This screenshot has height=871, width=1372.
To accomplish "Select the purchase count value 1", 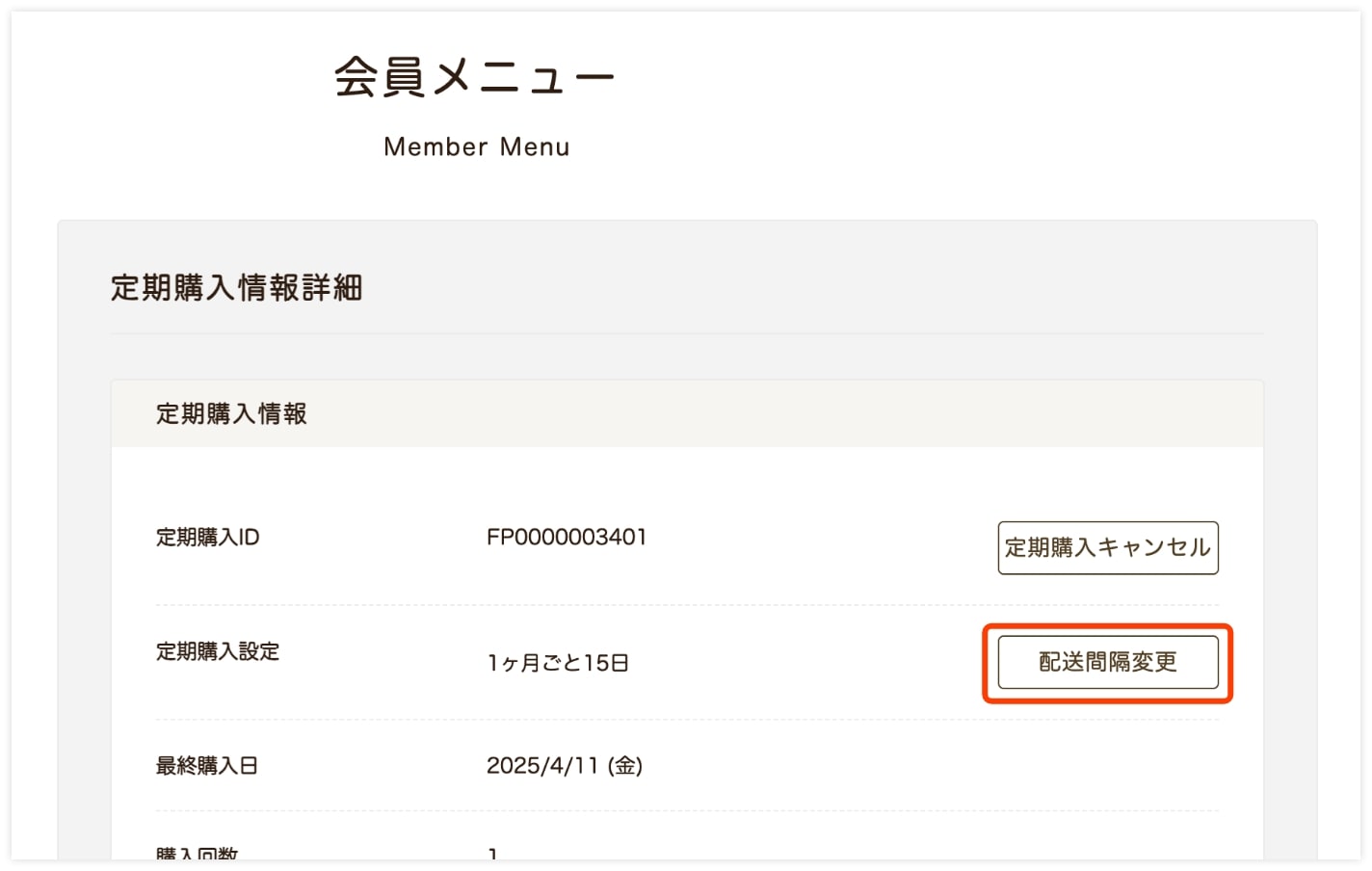I will [x=493, y=854].
